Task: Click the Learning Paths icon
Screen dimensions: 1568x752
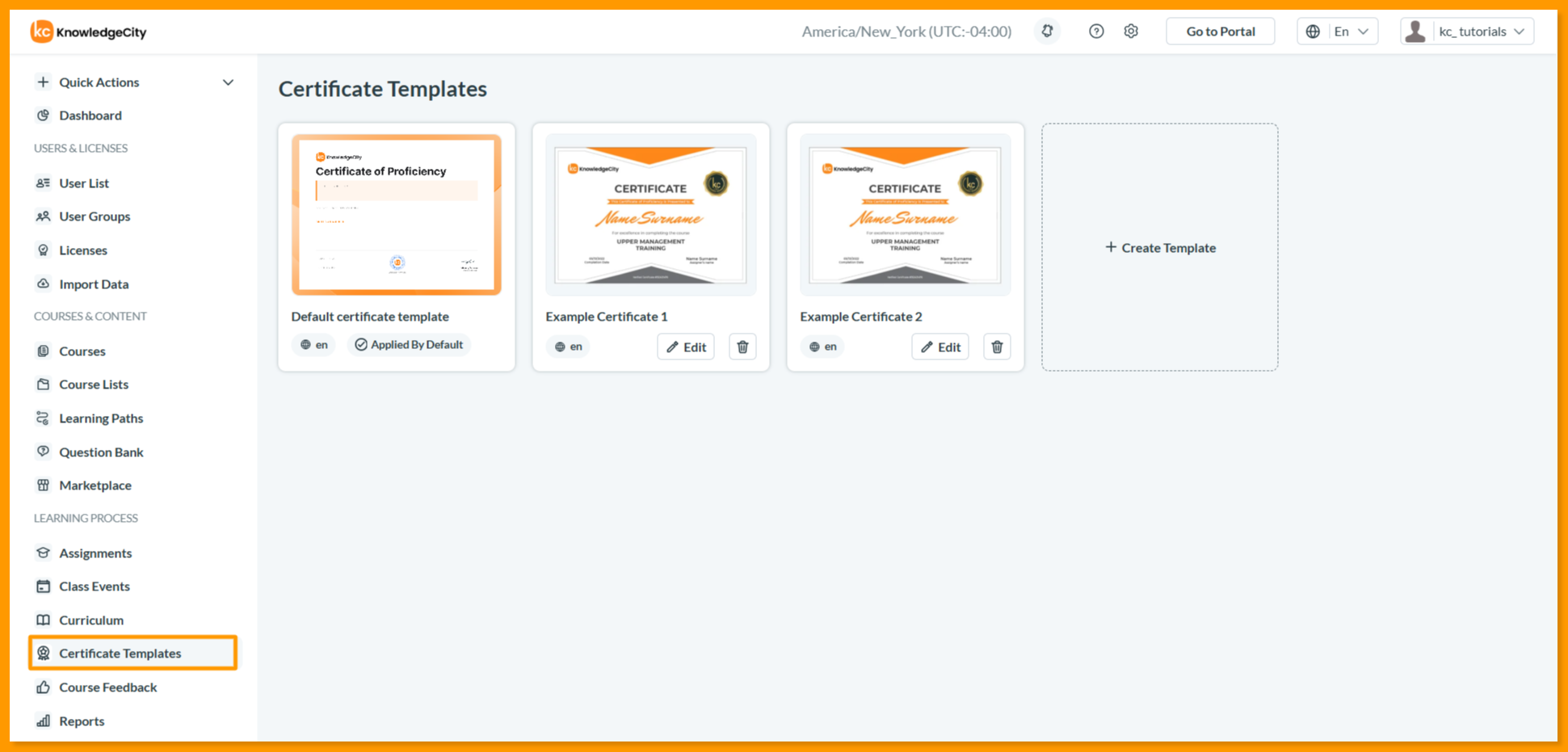Action: point(43,418)
